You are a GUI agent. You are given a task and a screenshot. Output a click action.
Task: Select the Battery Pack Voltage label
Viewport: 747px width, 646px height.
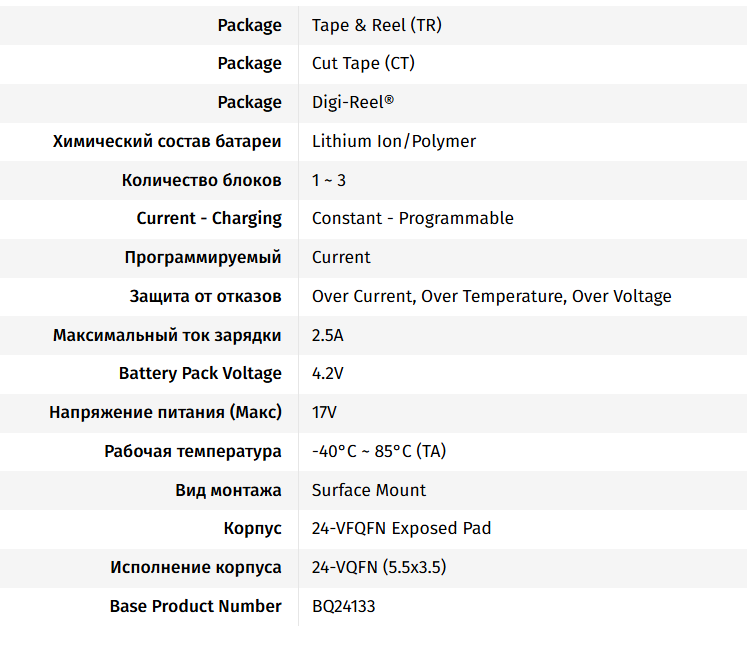[200, 373]
